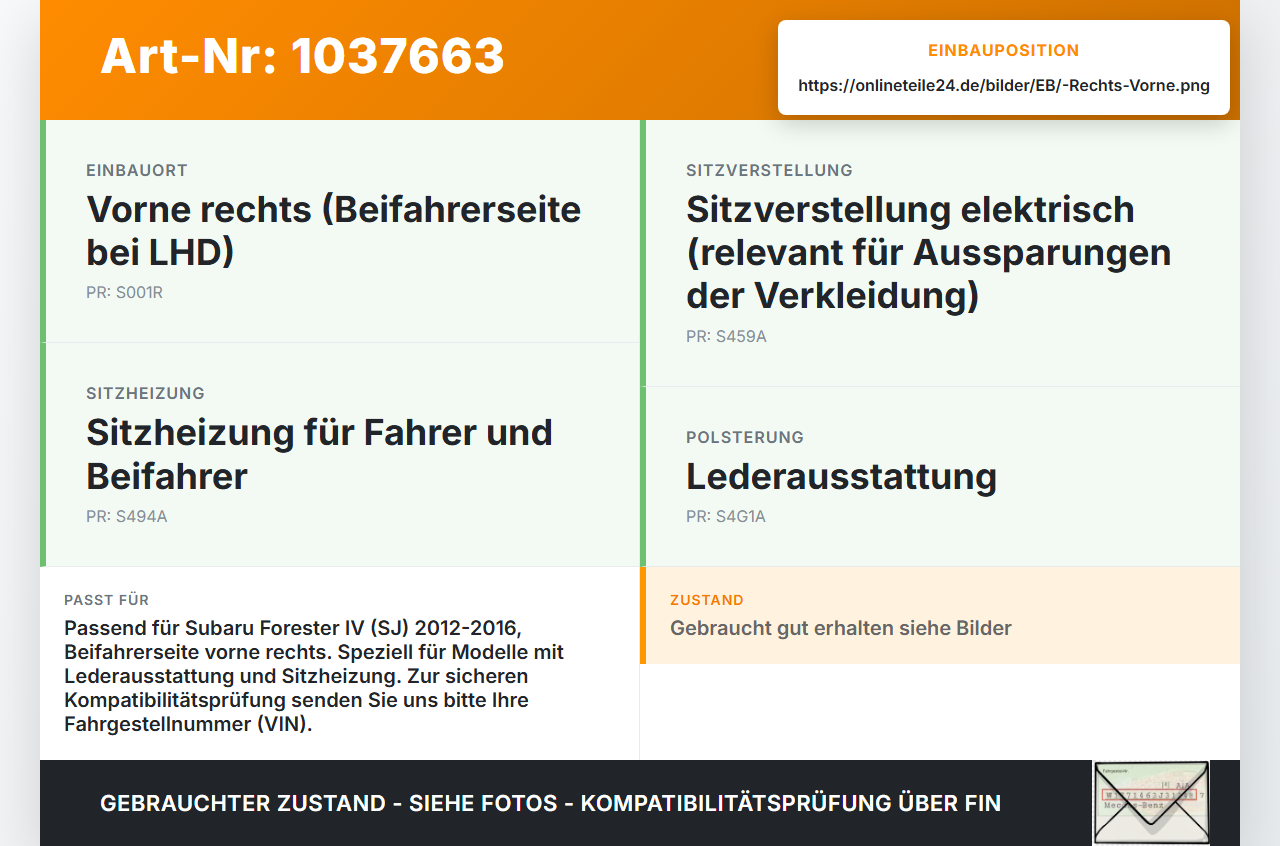Select the SITZHEIZUNG label

pyautogui.click(x=145, y=393)
